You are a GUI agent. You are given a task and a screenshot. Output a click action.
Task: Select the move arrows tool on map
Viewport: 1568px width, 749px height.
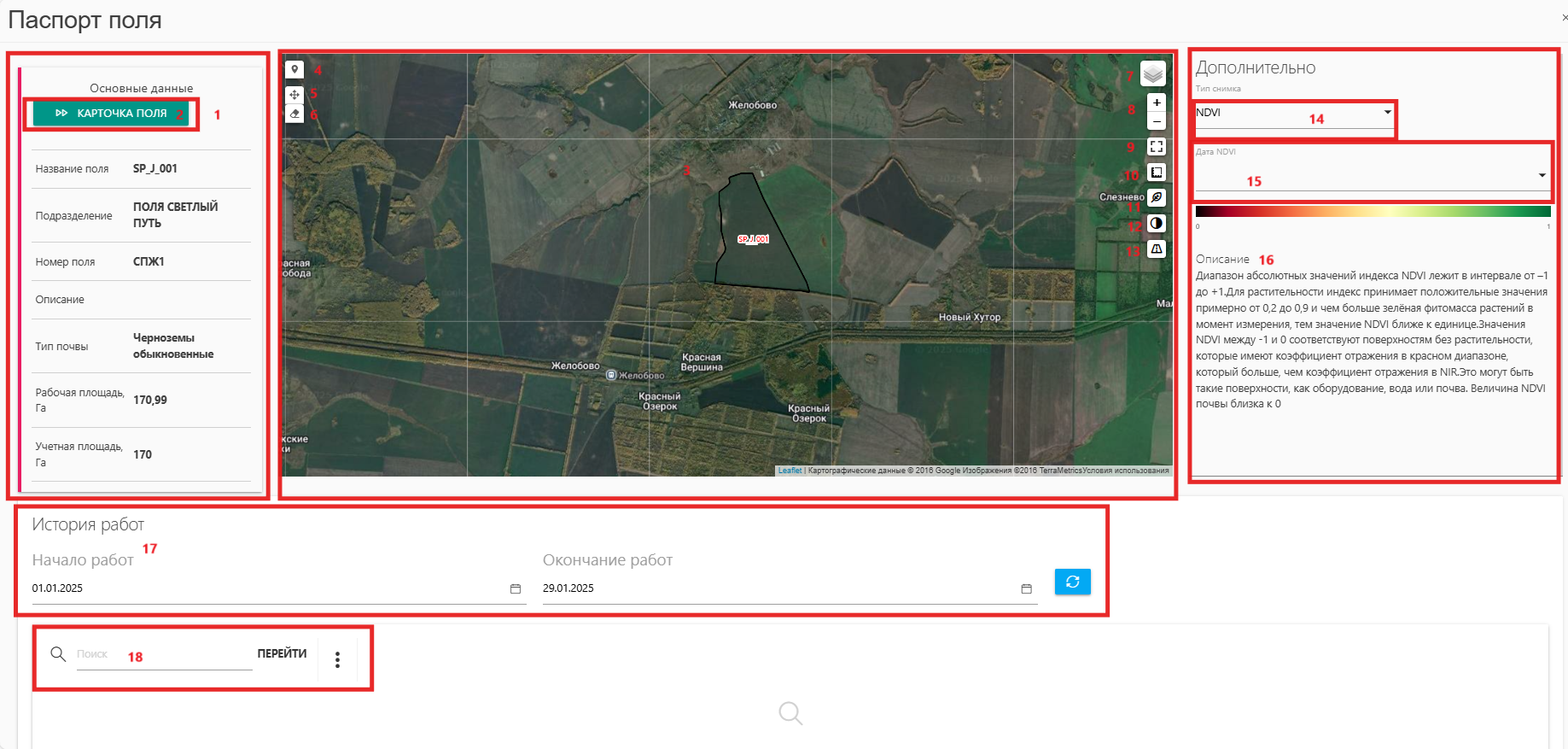click(x=294, y=95)
